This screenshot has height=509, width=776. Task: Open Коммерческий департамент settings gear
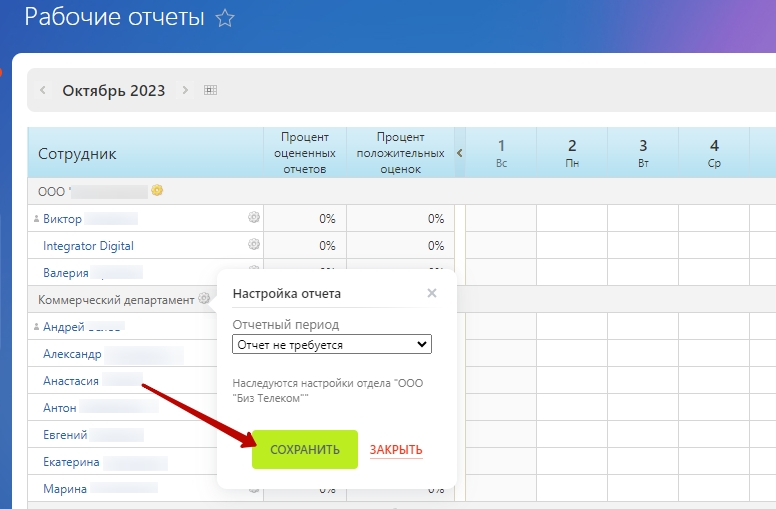tap(204, 299)
